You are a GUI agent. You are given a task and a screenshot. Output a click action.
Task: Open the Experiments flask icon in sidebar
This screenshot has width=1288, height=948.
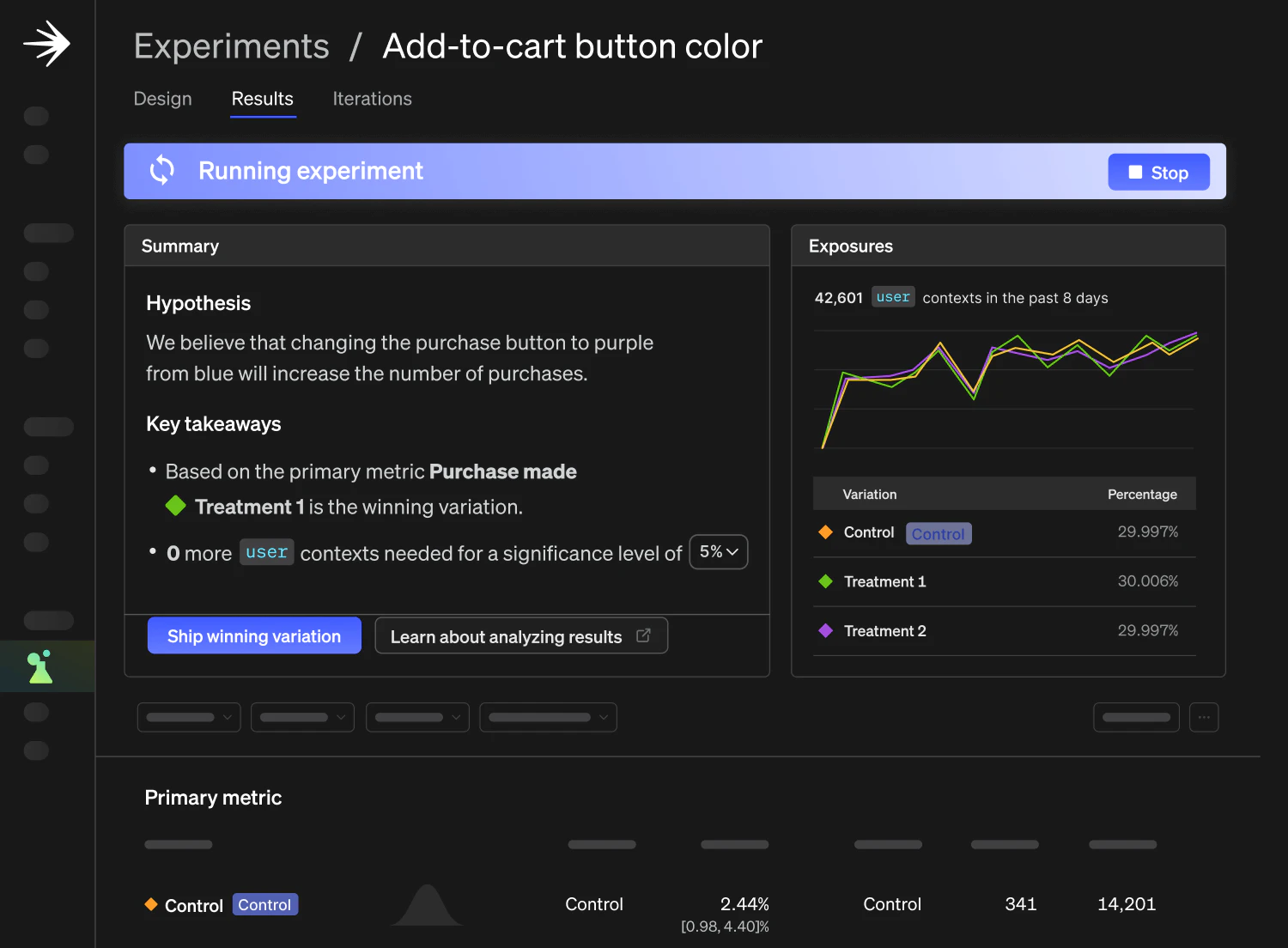[40, 667]
